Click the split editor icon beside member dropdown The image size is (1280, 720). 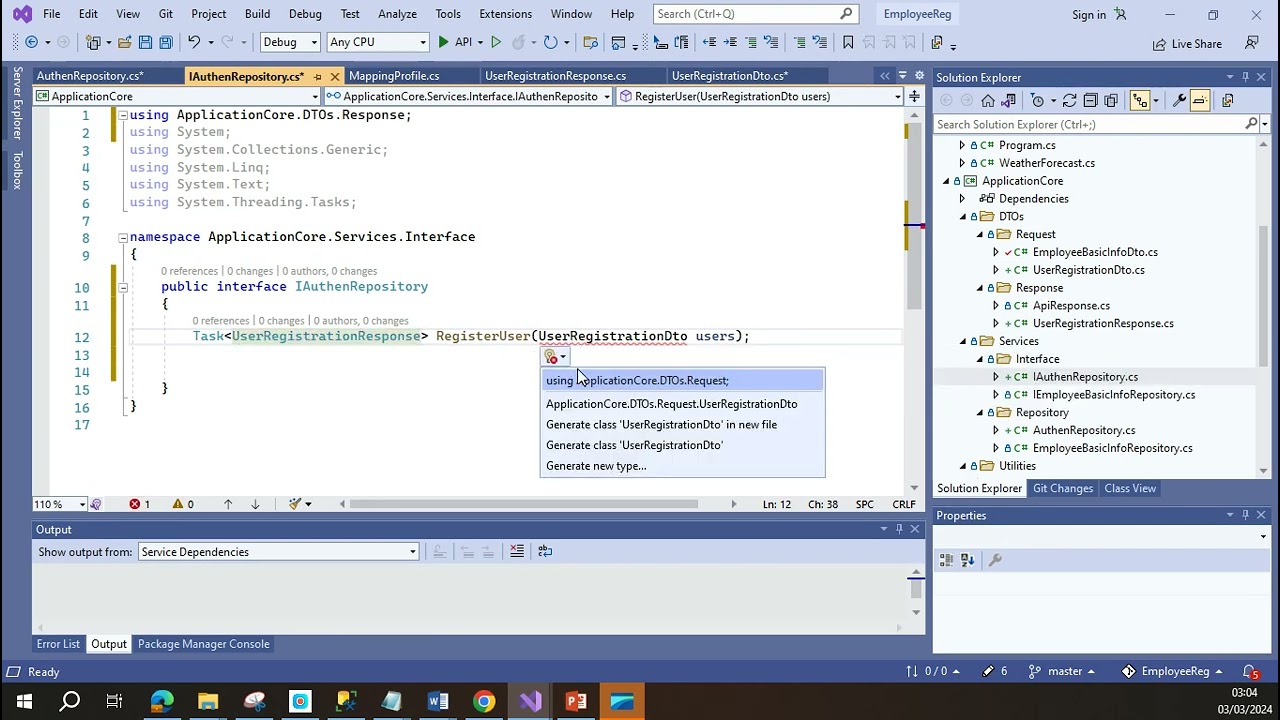[x=914, y=96]
